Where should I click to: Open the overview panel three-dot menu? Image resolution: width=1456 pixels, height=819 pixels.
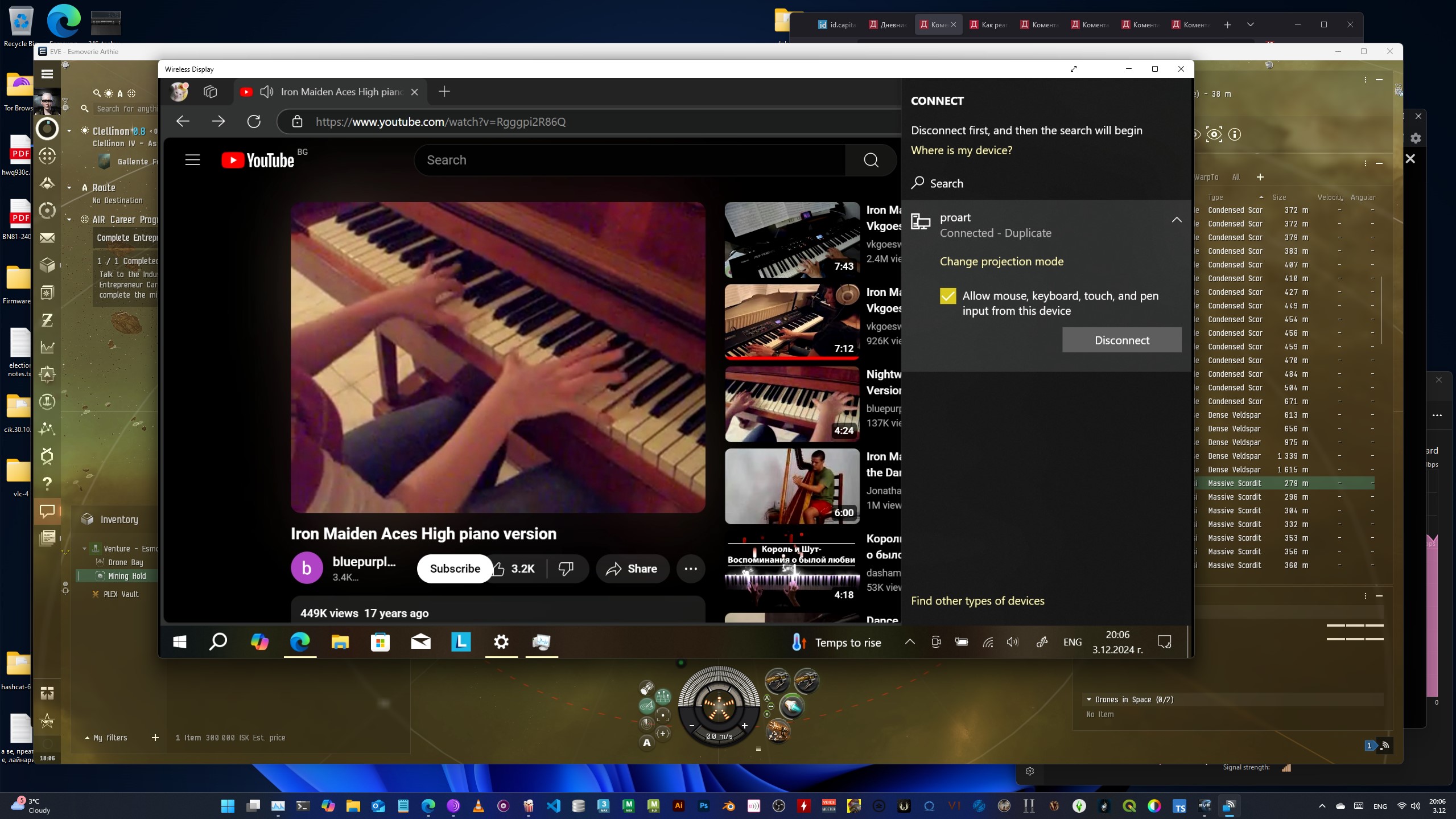pos(1365,163)
